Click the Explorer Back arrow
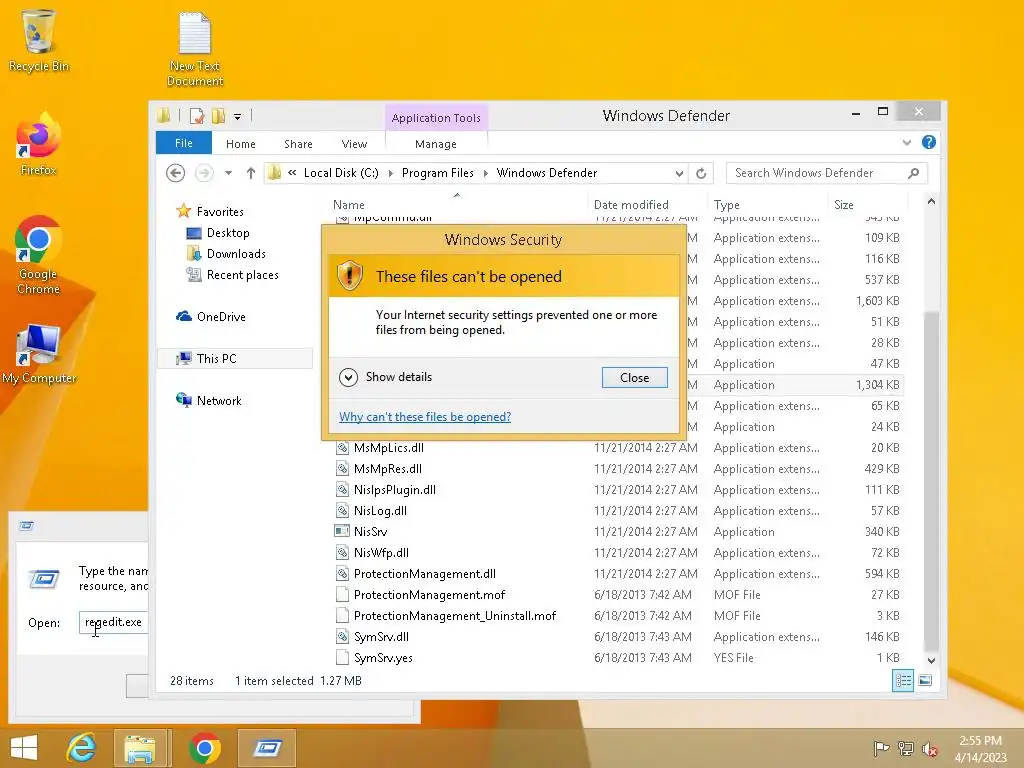The height and width of the screenshot is (768, 1024). [175, 173]
